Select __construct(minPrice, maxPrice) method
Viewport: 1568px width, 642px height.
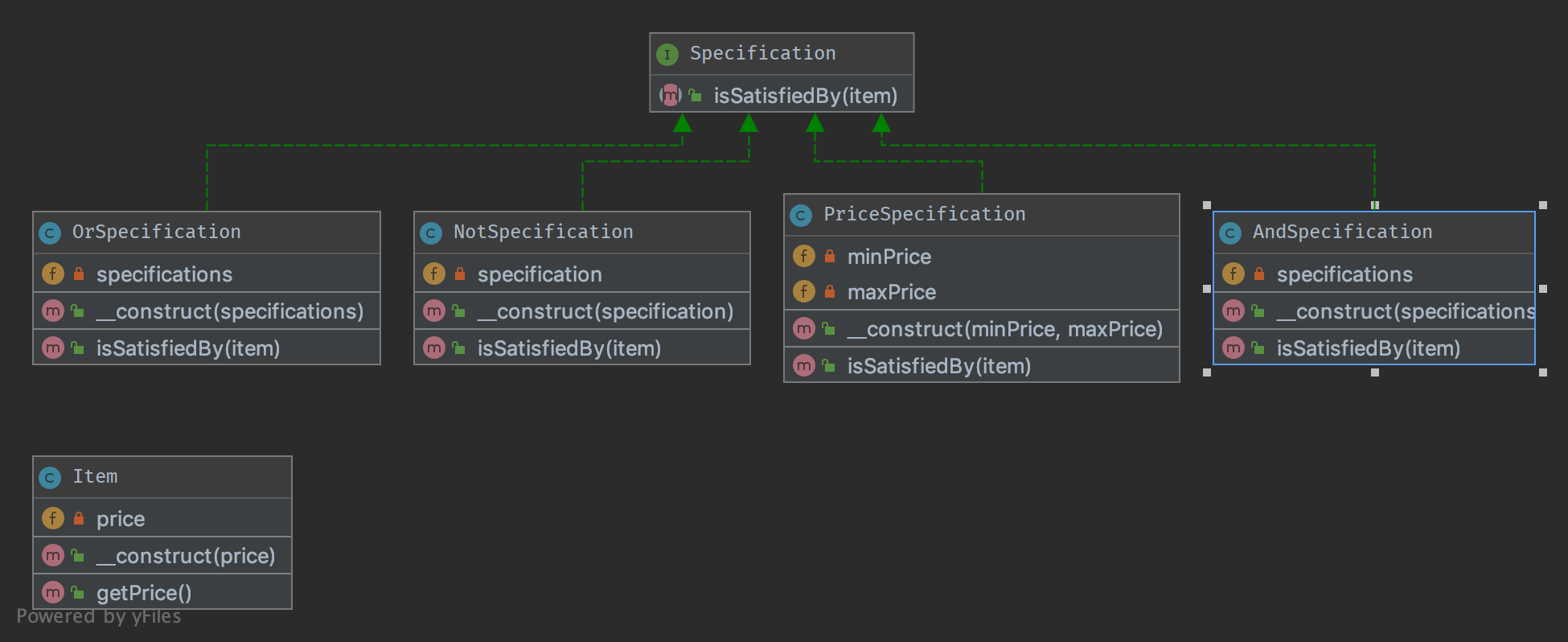point(1004,329)
